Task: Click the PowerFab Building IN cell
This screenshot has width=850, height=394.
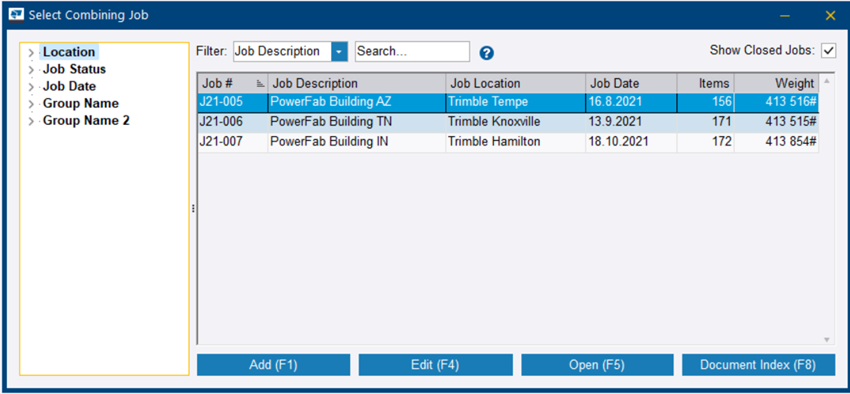Action: [357, 142]
